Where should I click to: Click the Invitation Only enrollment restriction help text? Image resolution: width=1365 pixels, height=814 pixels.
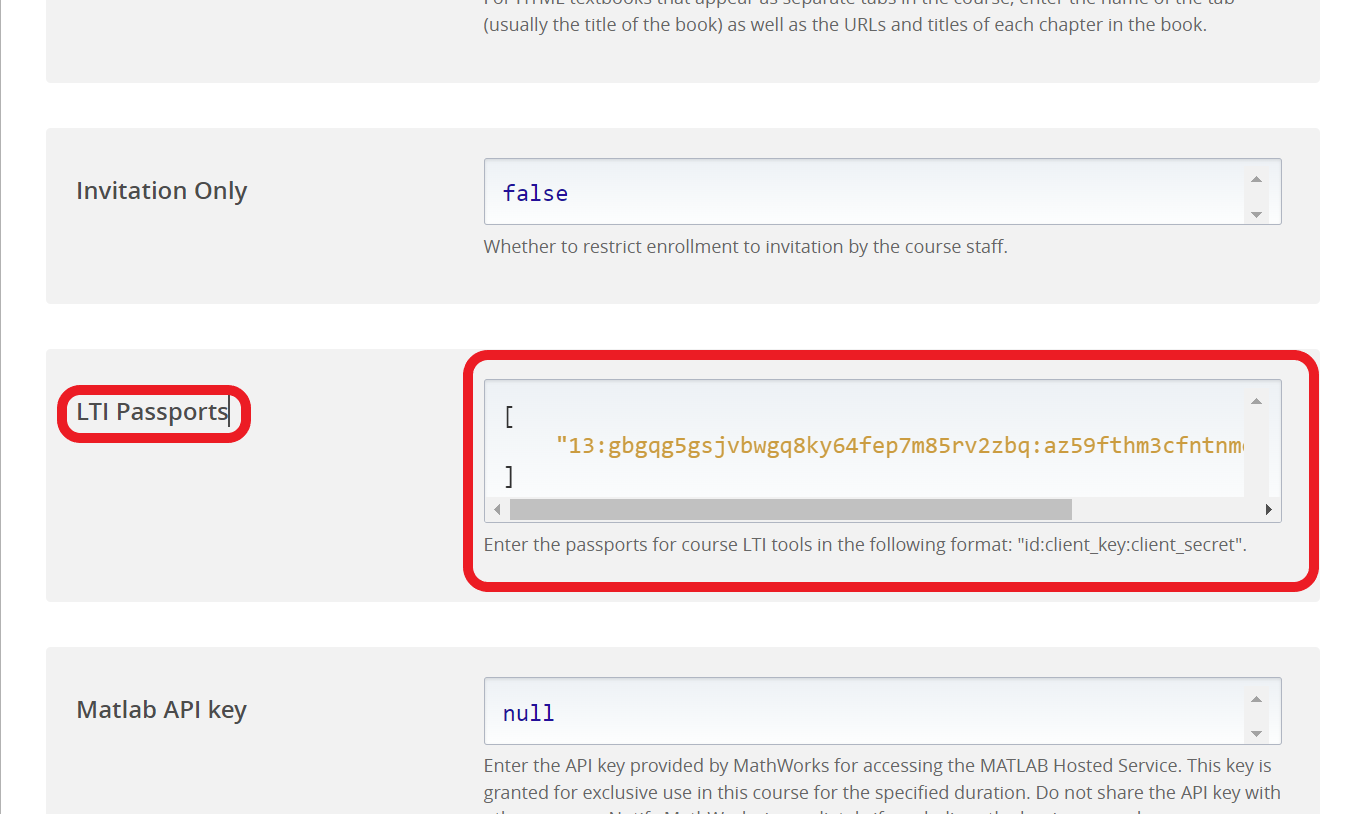click(x=745, y=246)
